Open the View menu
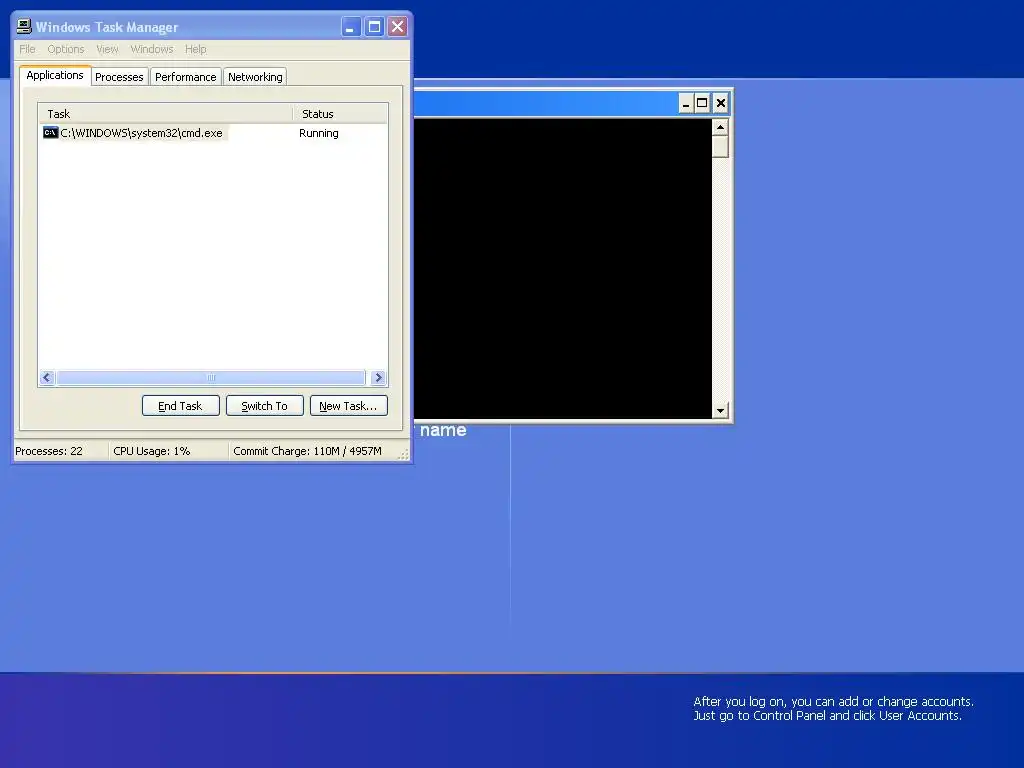This screenshot has width=1024, height=768. point(107,49)
